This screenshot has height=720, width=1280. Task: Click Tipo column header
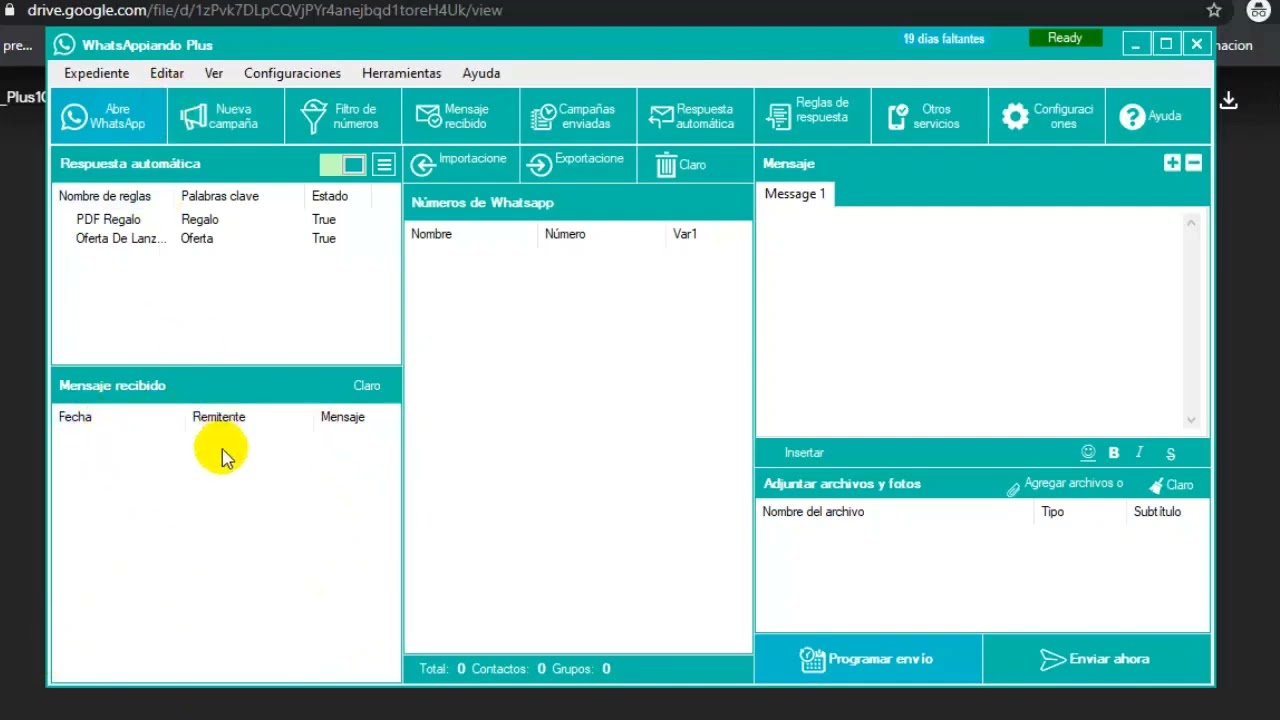click(x=1053, y=512)
